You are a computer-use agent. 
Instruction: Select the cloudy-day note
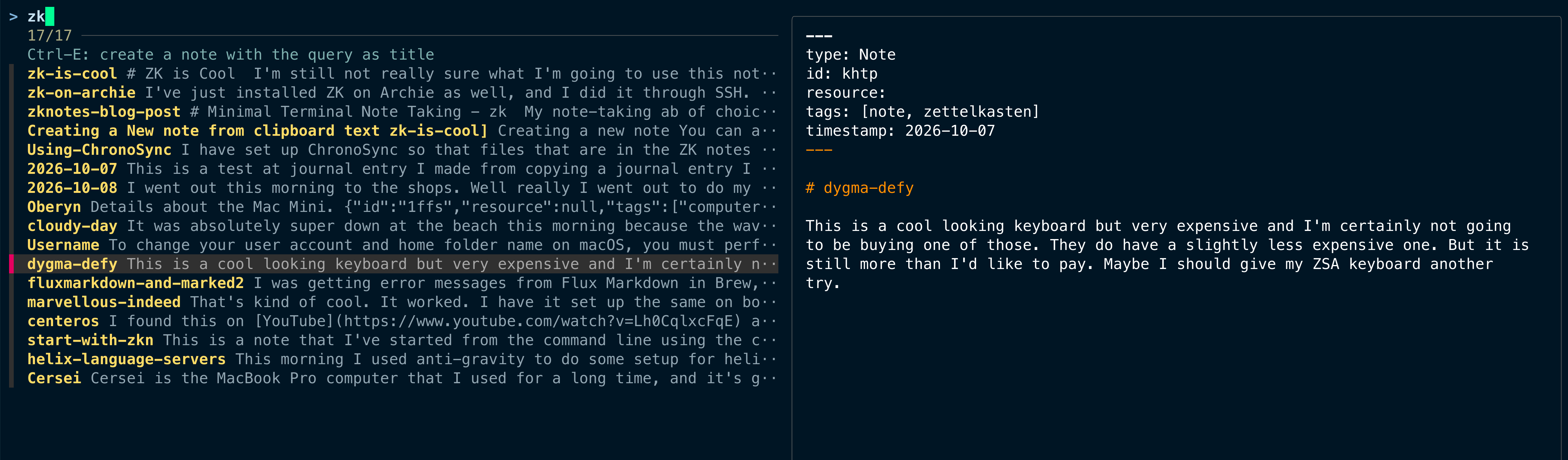[402, 226]
